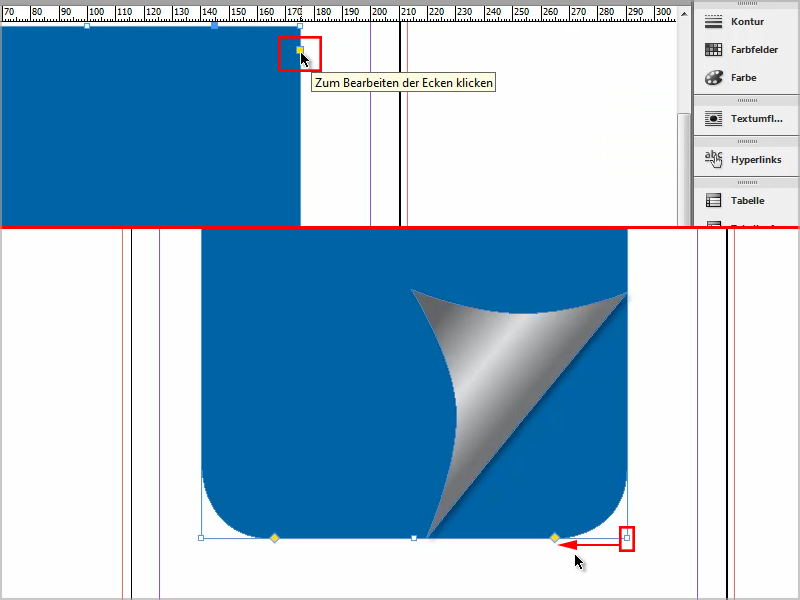This screenshot has width=800, height=600.
Task: Click the partially visible panel icon below Tabelle
Action: click(x=713, y=224)
